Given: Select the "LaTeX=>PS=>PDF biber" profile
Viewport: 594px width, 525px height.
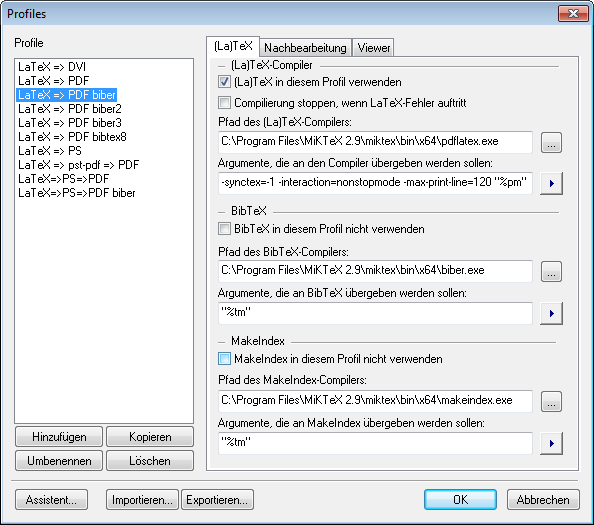Looking at the screenshot, I should pyautogui.click(x=77, y=193).
